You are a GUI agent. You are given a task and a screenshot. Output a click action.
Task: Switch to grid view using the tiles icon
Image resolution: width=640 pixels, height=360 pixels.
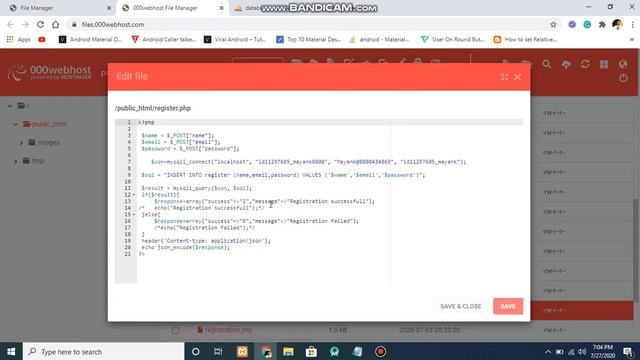(x=604, y=64)
